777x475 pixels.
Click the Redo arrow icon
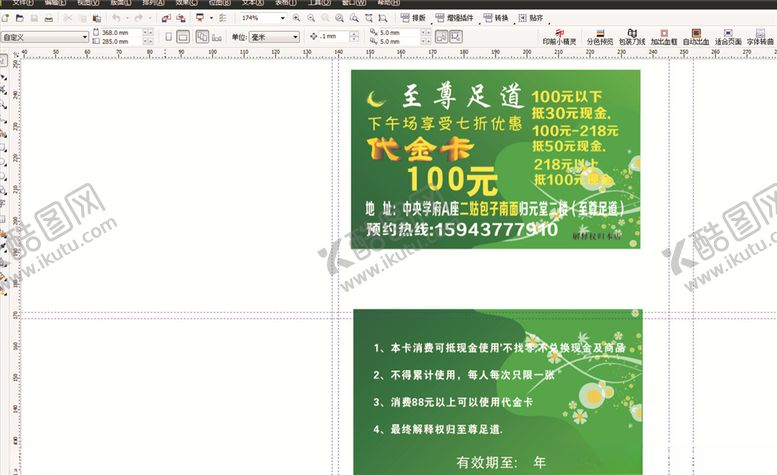tap(139, 18)
